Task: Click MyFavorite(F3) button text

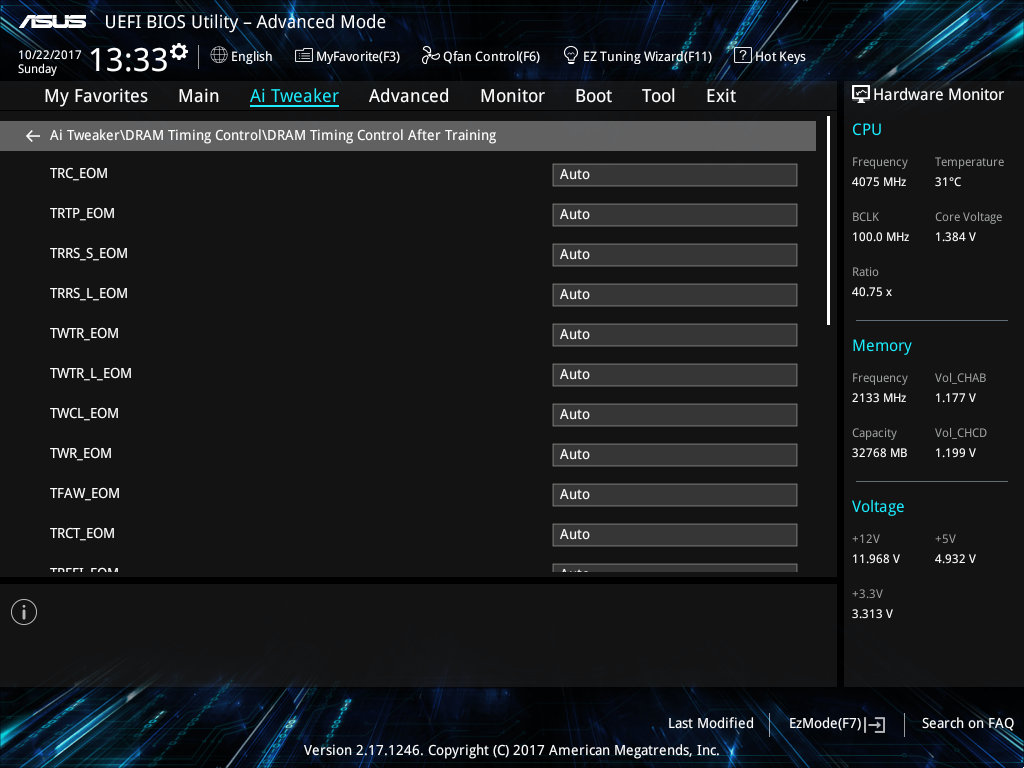Action: tap(358, 57)
